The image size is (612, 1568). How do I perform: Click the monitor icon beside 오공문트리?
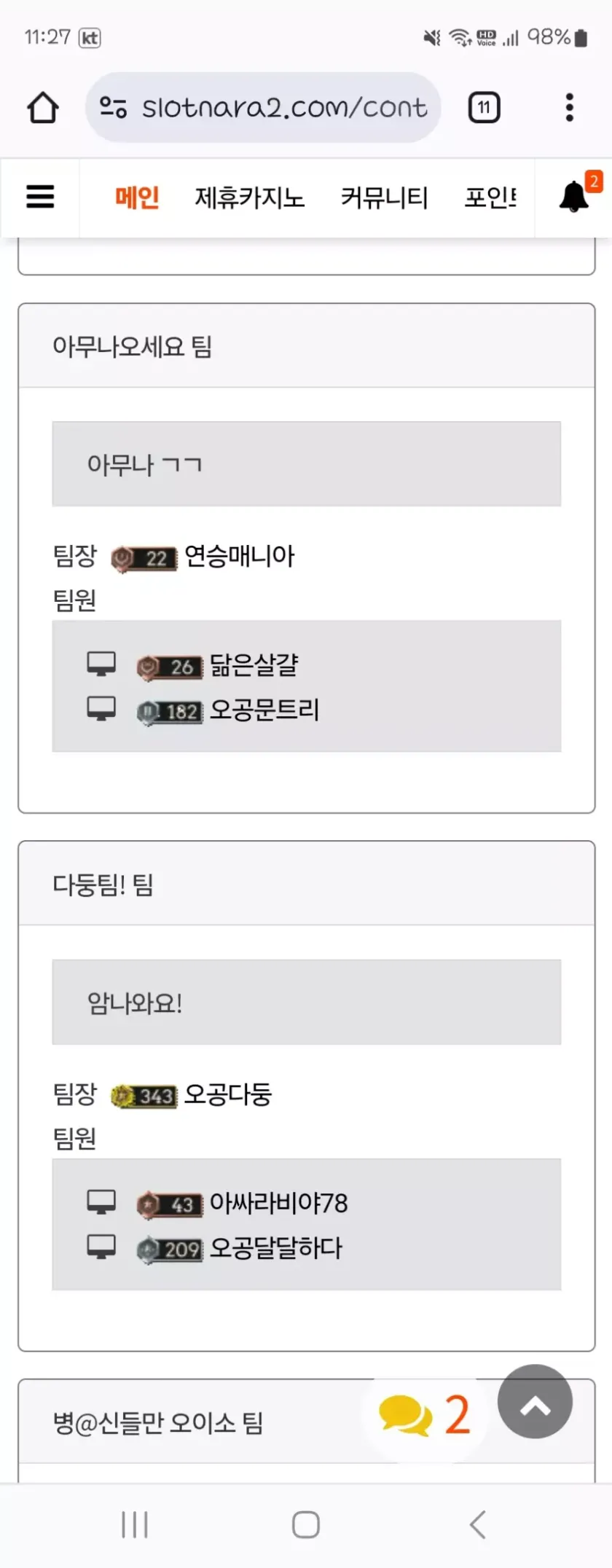click(101, 709)
